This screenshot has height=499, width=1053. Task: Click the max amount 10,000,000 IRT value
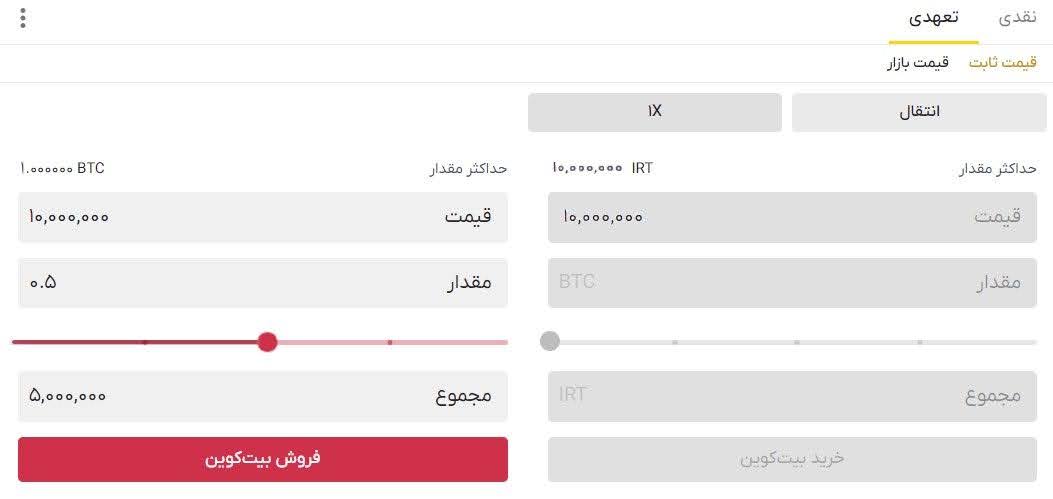coord(602,168)
